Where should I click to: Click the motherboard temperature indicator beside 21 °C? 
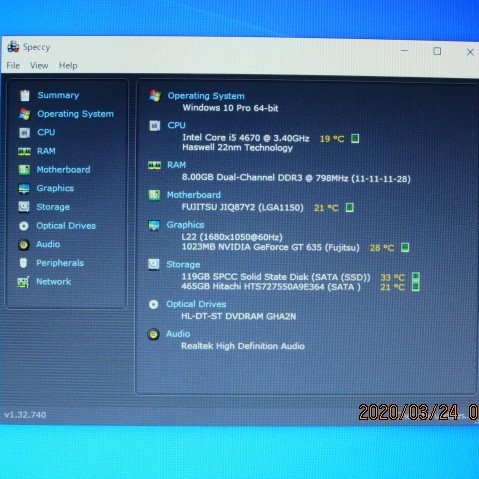tap(349, 208)
